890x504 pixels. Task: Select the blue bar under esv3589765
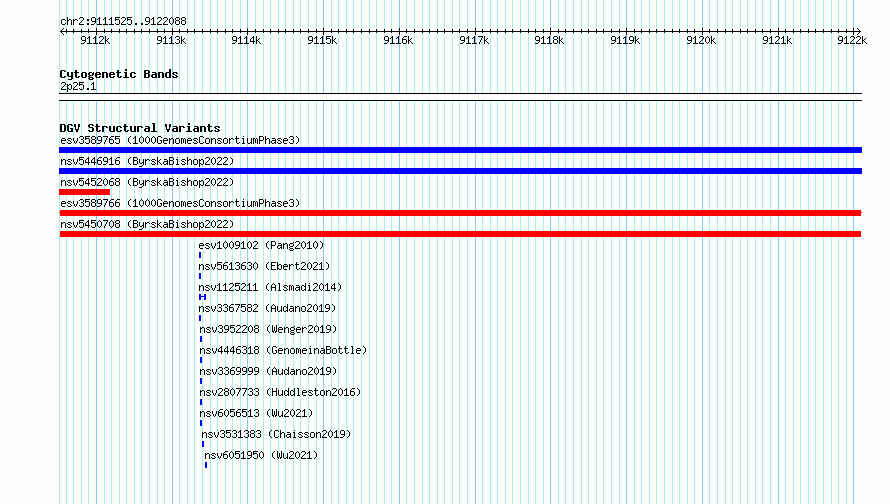point(460,150)
